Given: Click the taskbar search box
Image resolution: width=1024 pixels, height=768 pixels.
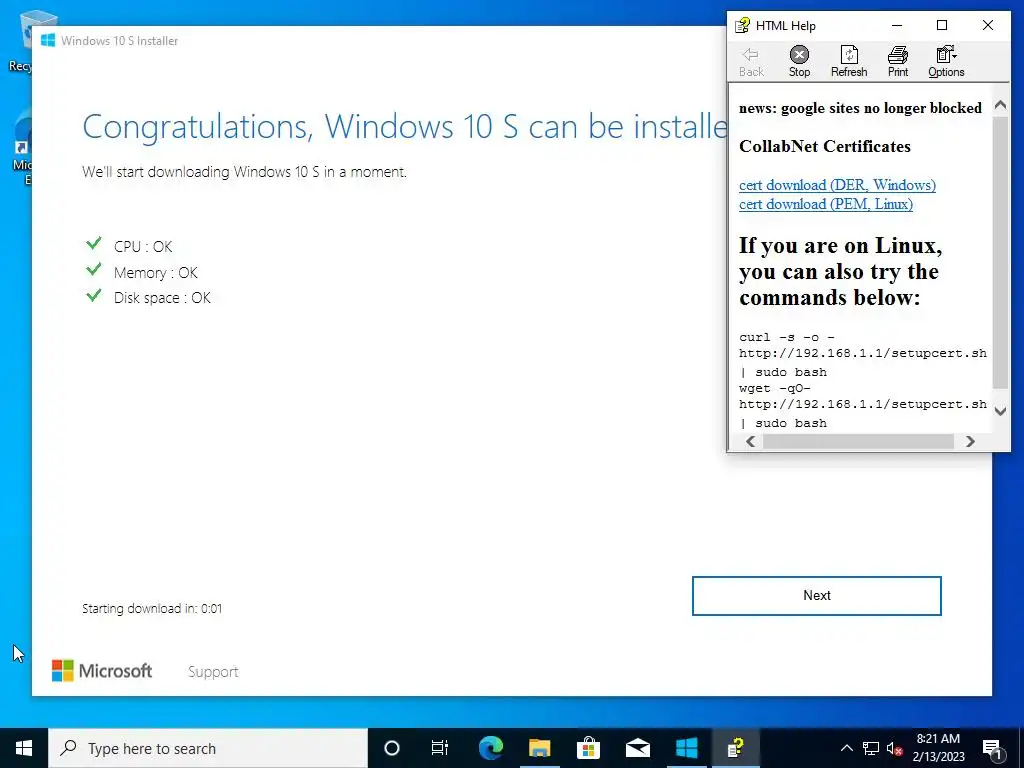Looking at the screenshot, I should 208,748.
